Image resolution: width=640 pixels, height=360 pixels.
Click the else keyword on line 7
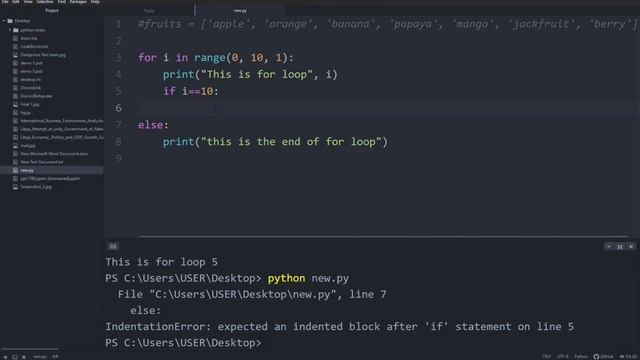150,124
